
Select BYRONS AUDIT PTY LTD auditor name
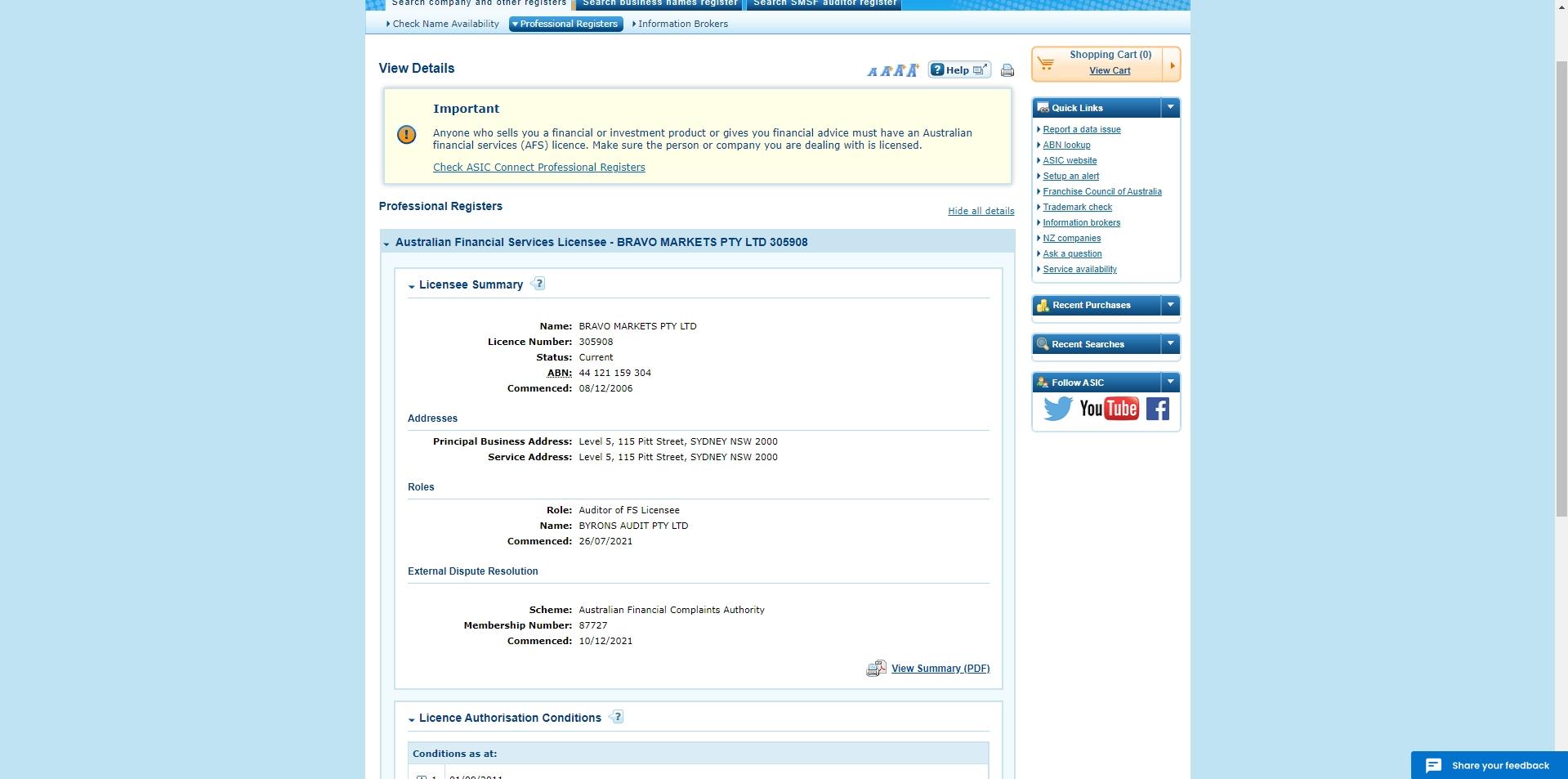(633, 526)
